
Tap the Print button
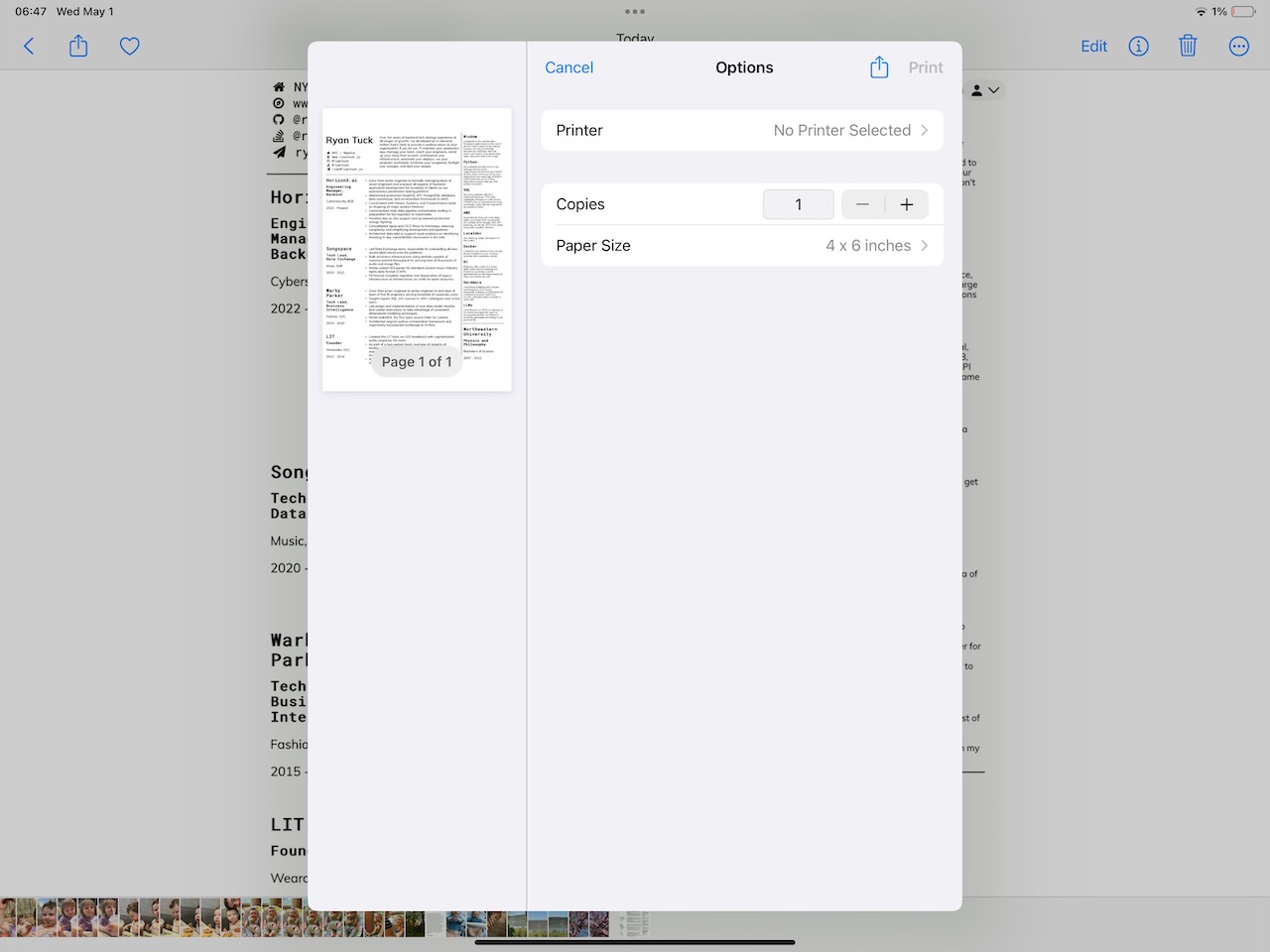click(x=925, y=67)
